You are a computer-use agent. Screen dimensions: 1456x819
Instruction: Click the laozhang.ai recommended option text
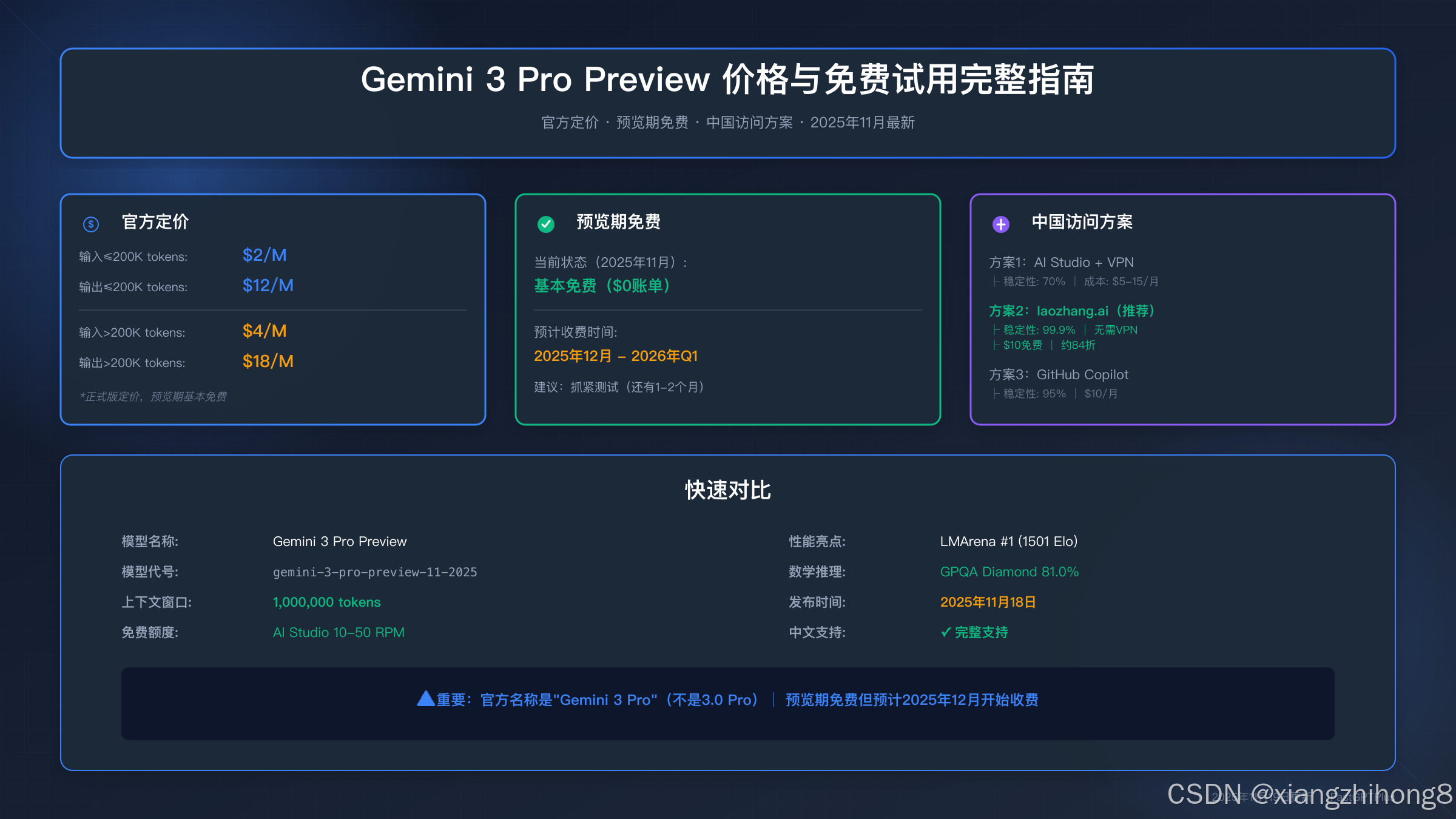pyautogui.click(x=1071, y=311)
